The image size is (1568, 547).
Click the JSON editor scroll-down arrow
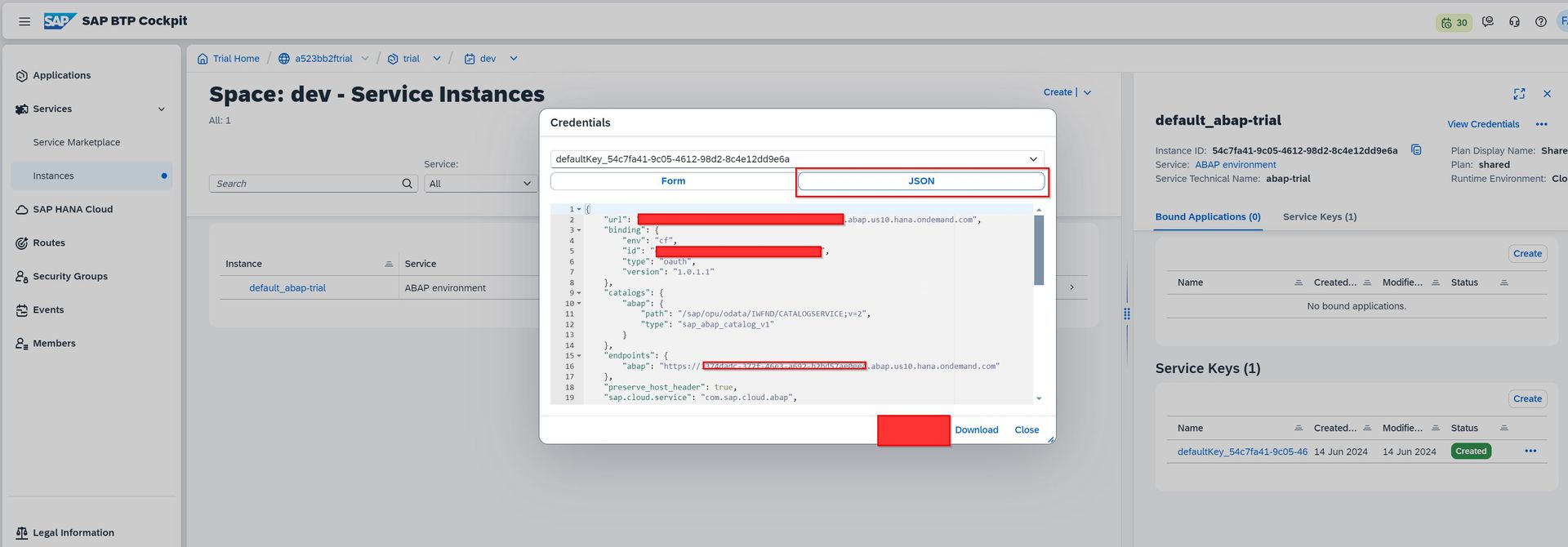[1039, 398]
